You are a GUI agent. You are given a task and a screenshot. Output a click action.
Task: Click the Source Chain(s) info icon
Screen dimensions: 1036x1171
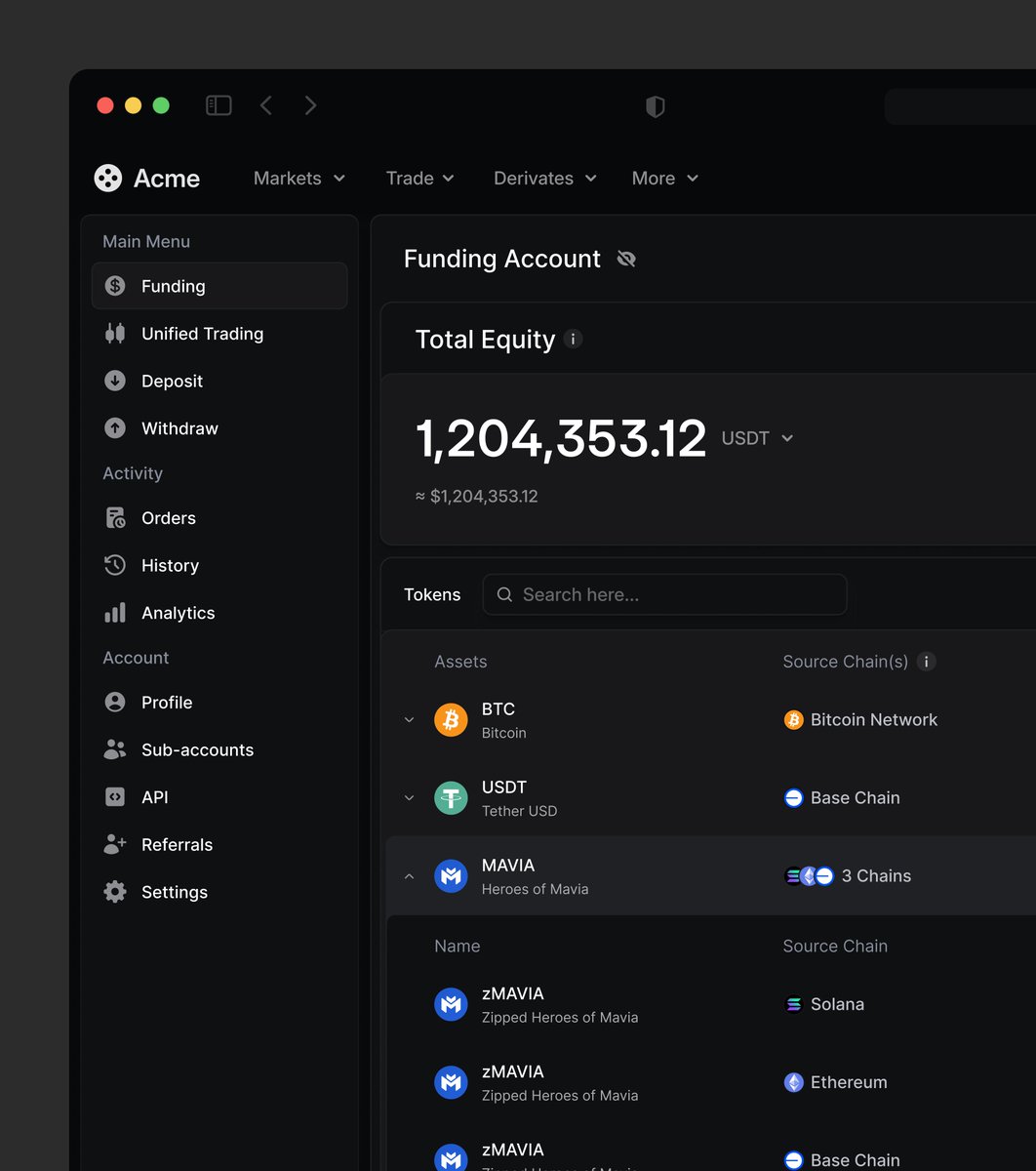(x=927, y=662)
